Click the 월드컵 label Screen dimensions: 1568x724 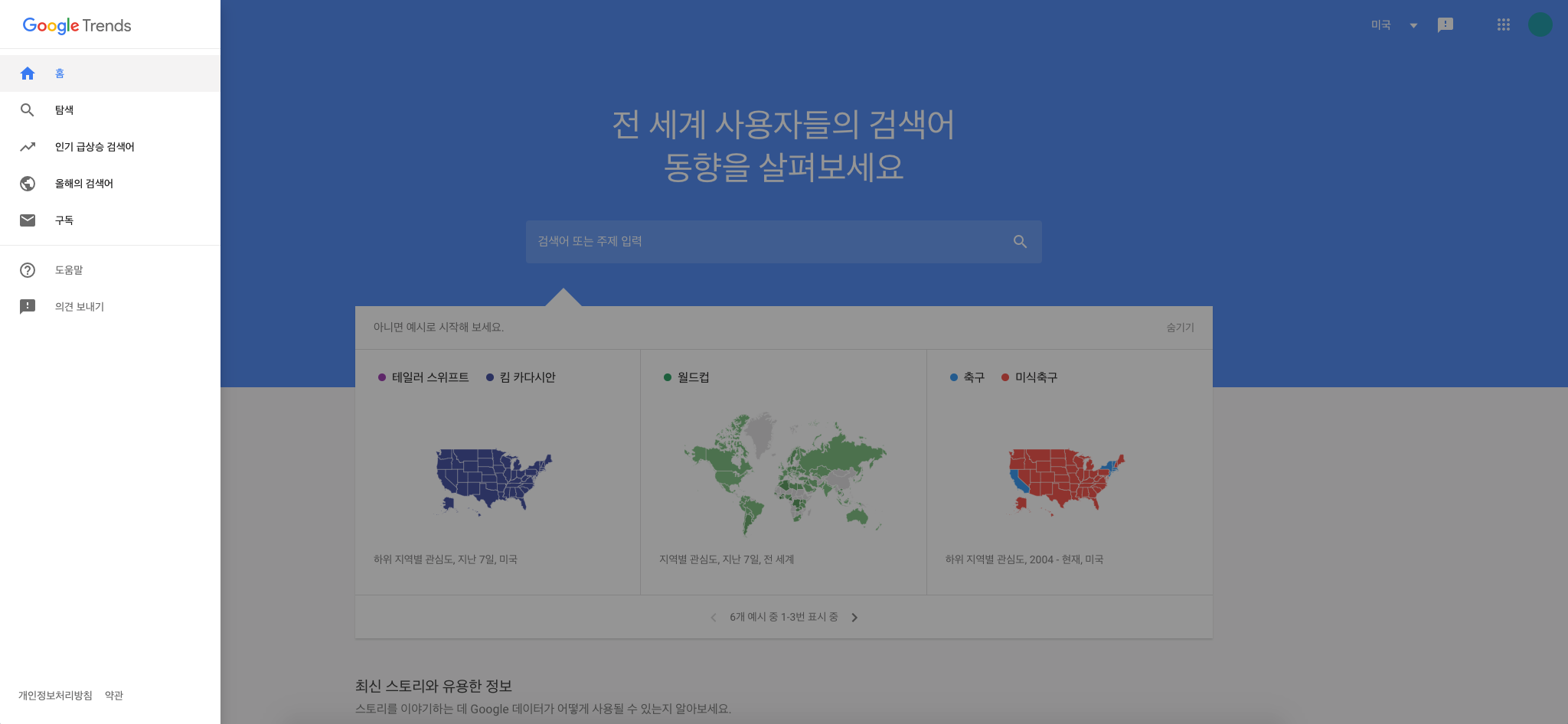coord(694,377)
